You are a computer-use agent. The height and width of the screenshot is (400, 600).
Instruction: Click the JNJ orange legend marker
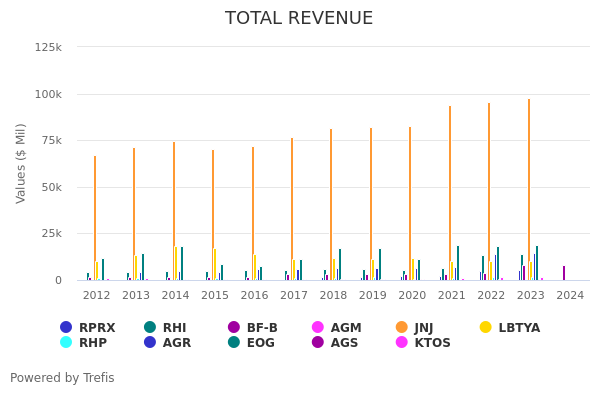(402, 328)
